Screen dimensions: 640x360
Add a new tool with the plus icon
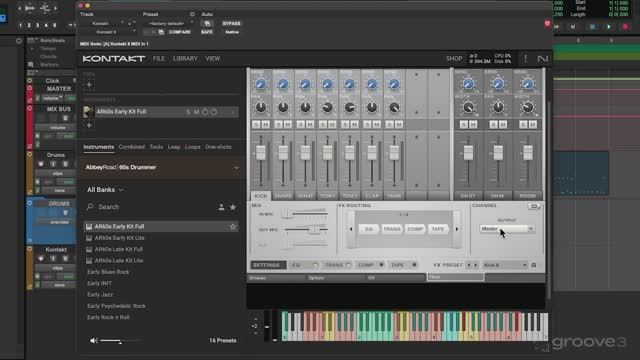89,84
